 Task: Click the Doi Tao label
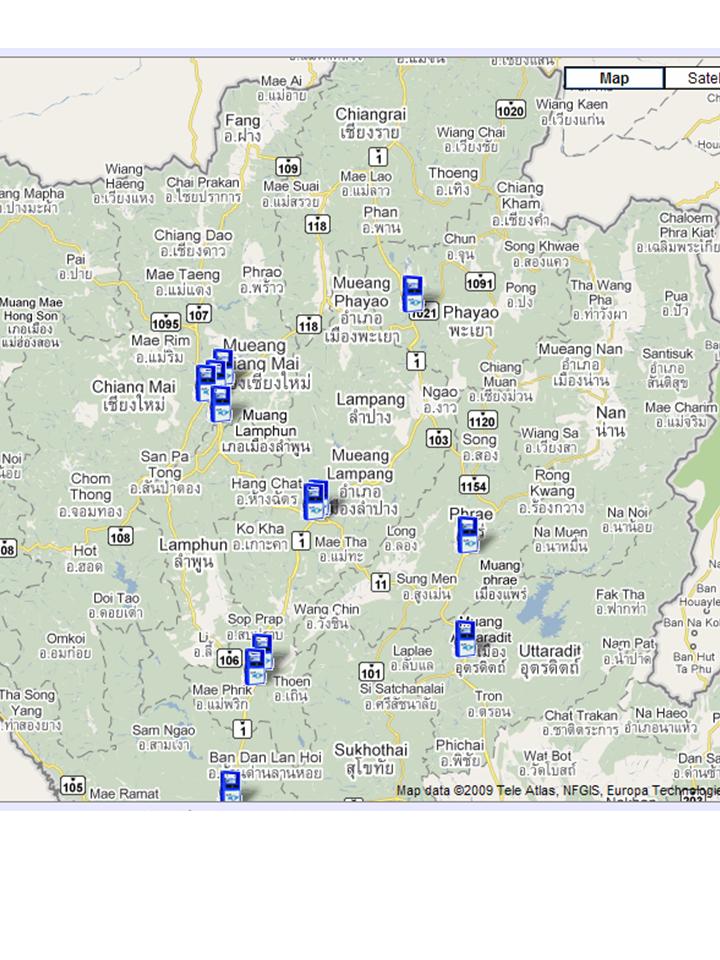point(116,605)
